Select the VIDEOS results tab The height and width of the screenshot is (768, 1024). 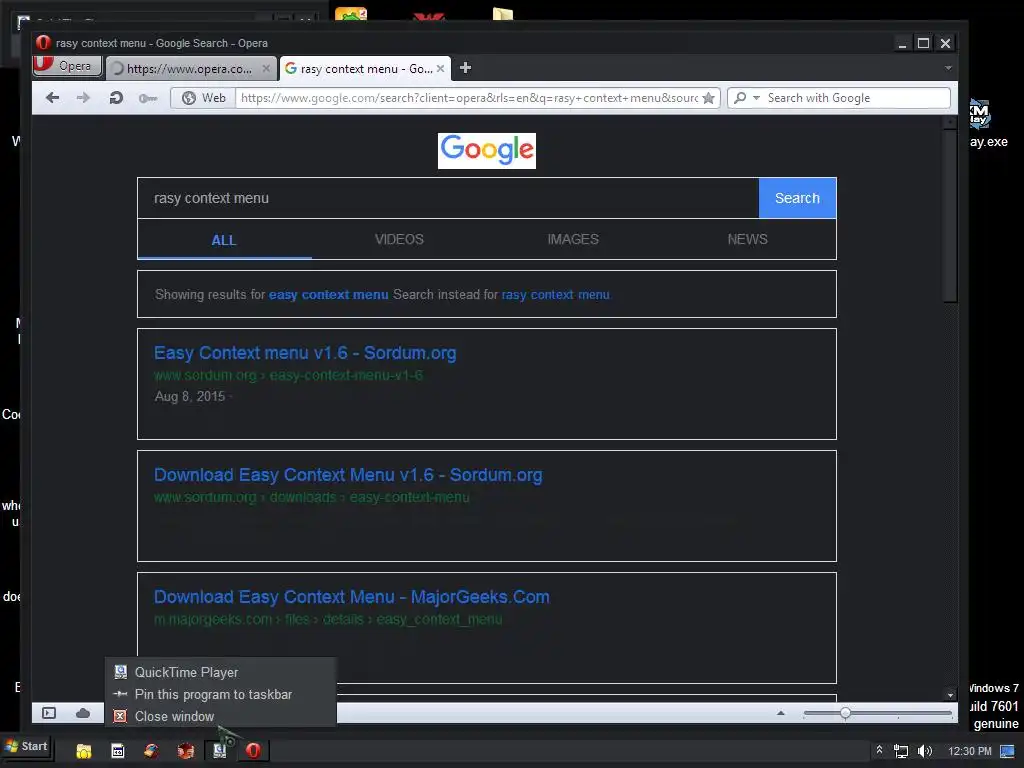pos(399,240)
